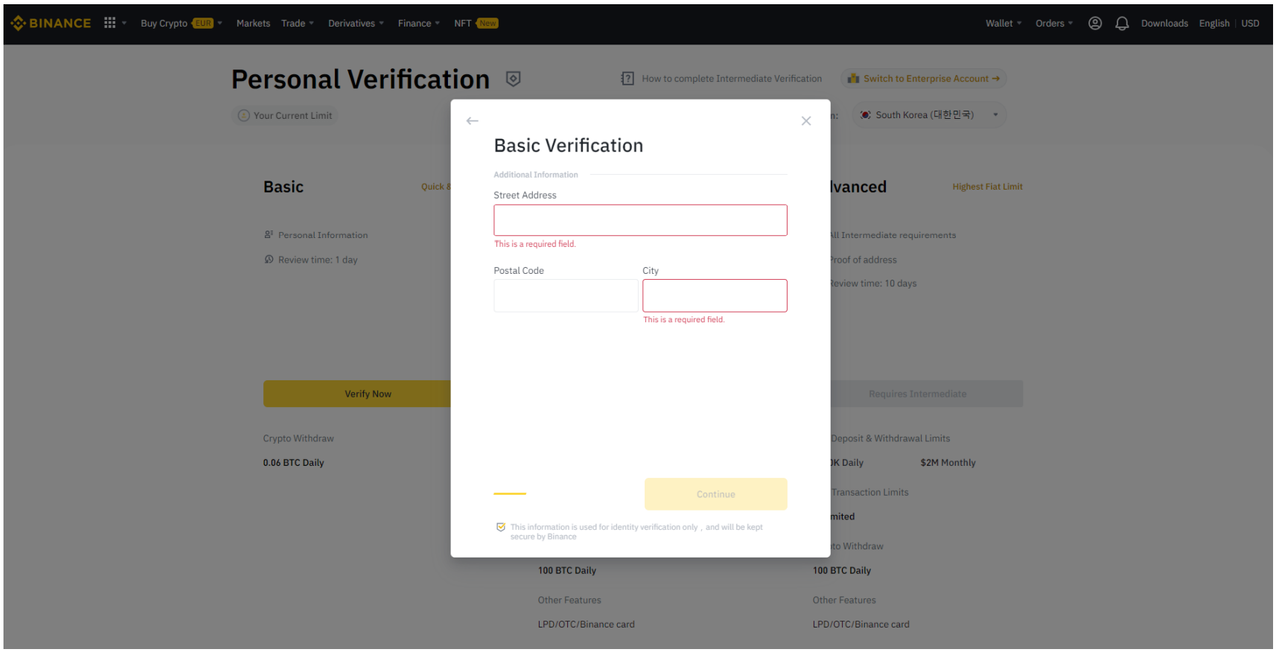Viewport: 1280px width, 653px height.
Task: Expand the Derivatives menu
Action: tap(356, 23)
